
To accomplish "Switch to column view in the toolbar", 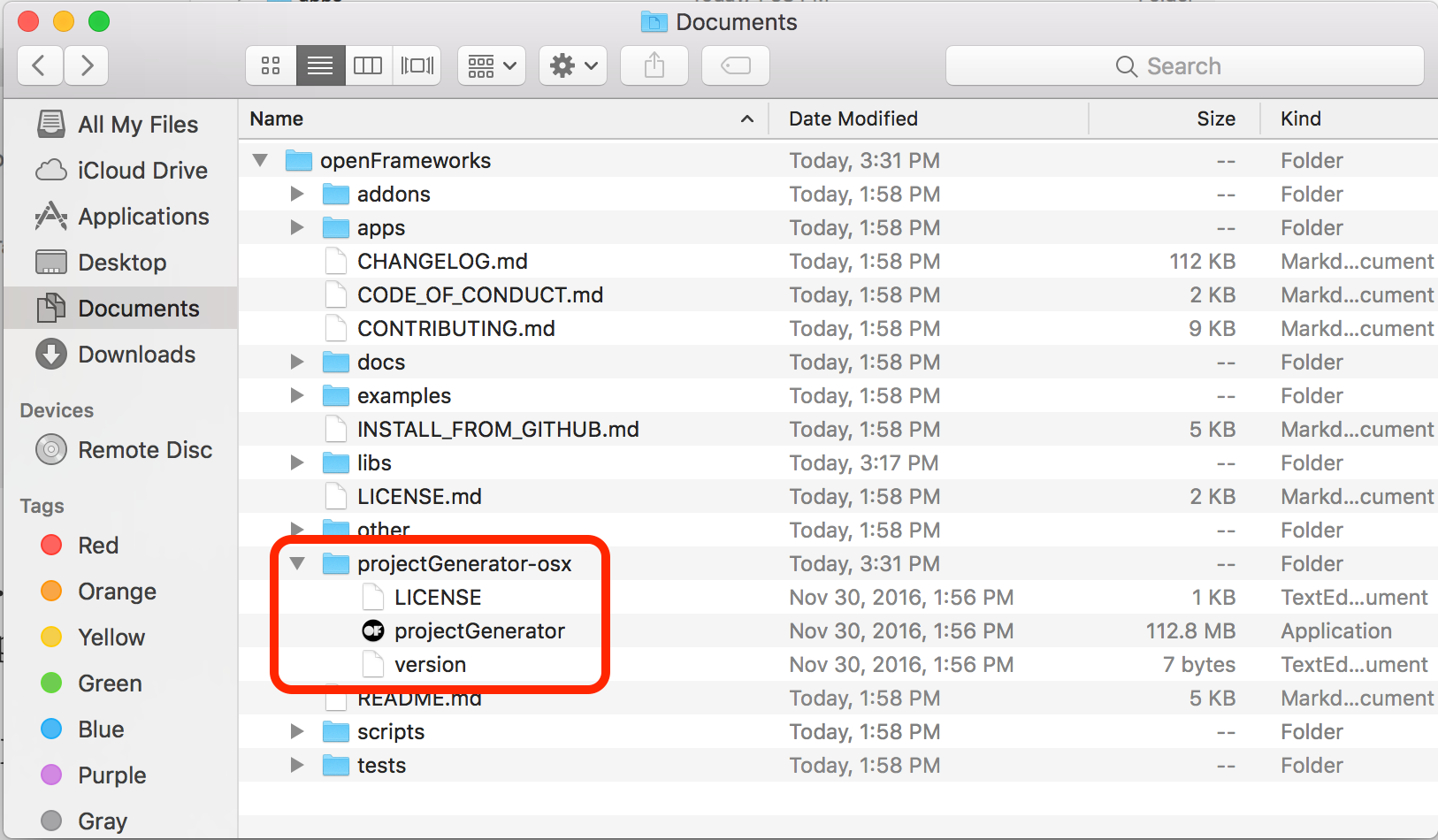I will click(368, 65).
